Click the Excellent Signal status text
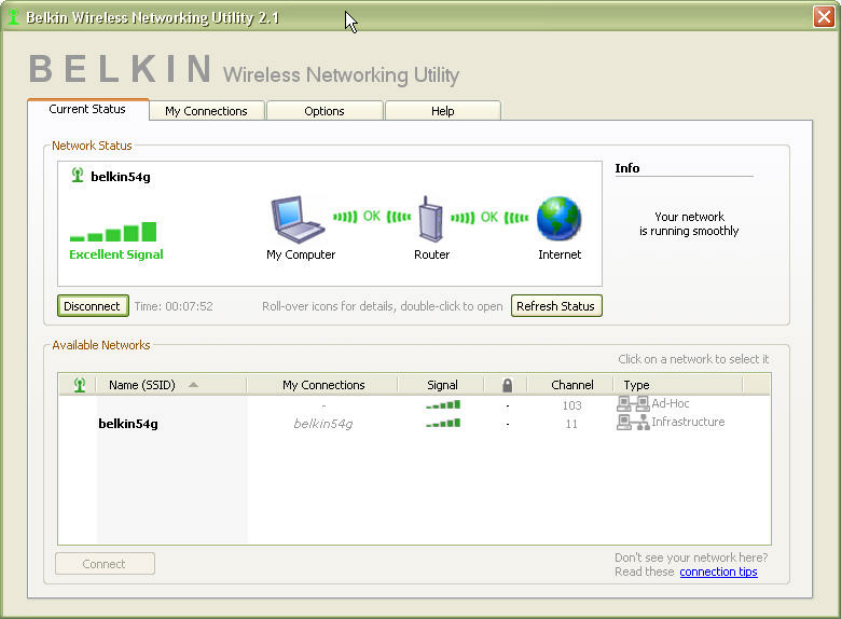841x619 pixels. [x=116, y=254]
